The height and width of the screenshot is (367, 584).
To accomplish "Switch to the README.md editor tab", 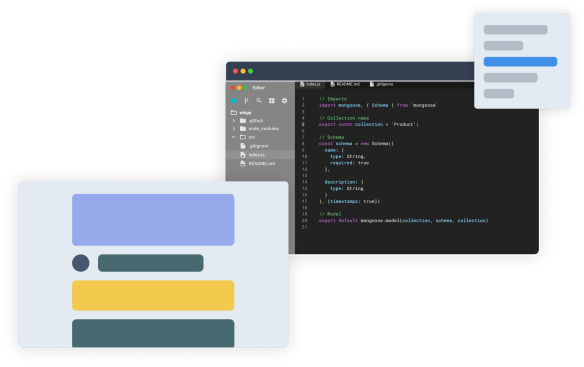I will click(345, 85).
